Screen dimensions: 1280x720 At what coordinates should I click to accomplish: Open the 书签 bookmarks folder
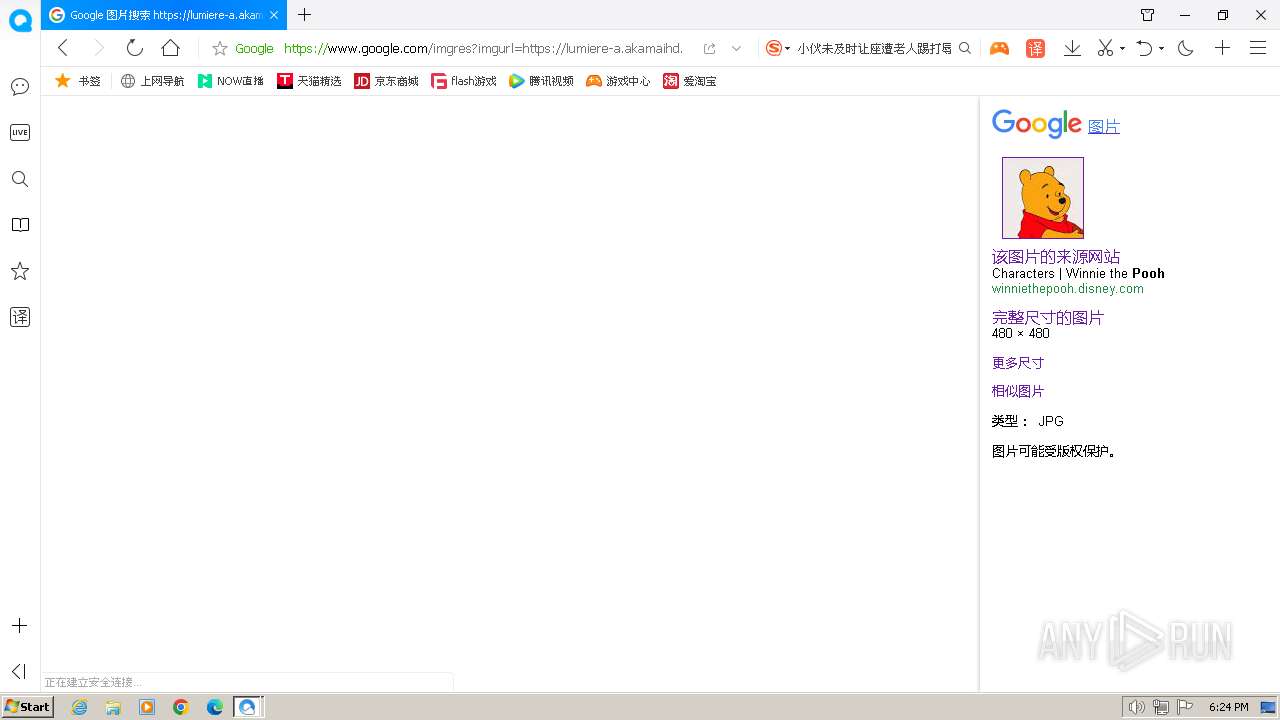click(x=78, y=81)
